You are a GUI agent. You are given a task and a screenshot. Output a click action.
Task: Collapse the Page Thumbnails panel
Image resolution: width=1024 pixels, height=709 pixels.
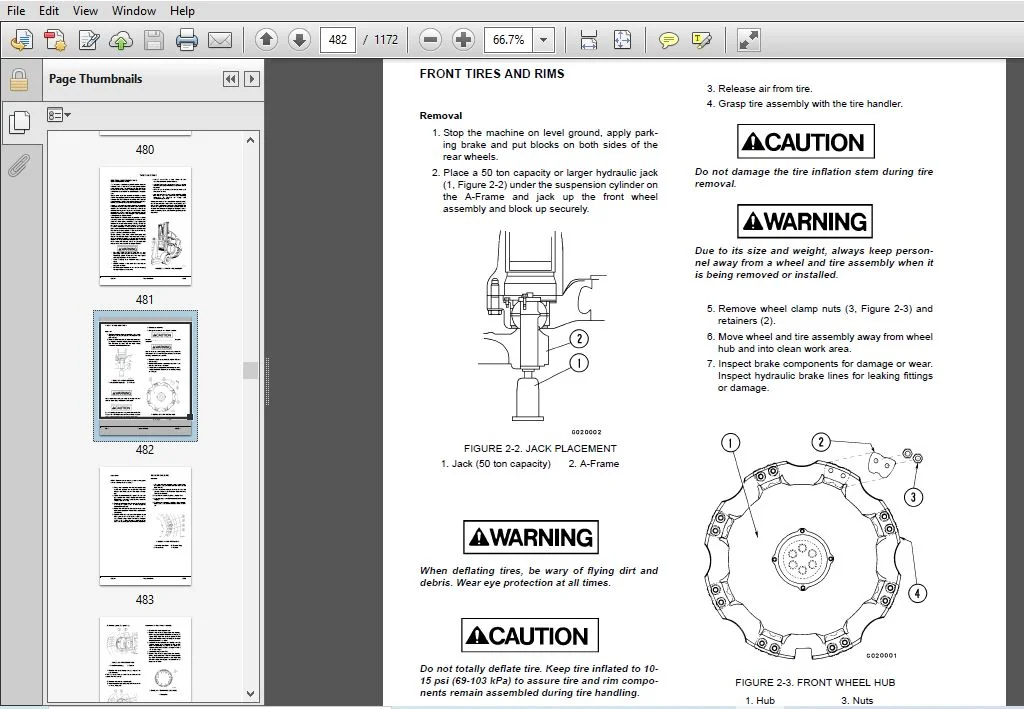click(231, 79)
